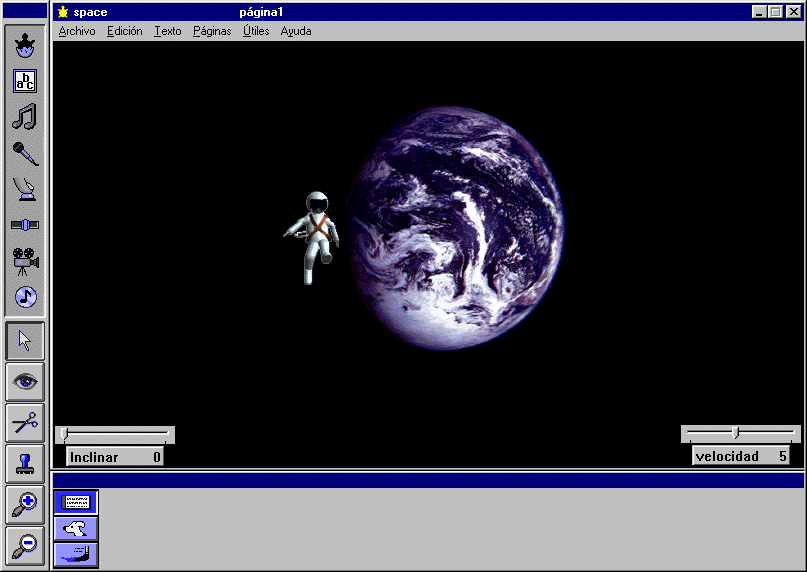Click the microphone recording tool
Image resolution: width=807 pixels, height=572 pixels.
[25, 153]
